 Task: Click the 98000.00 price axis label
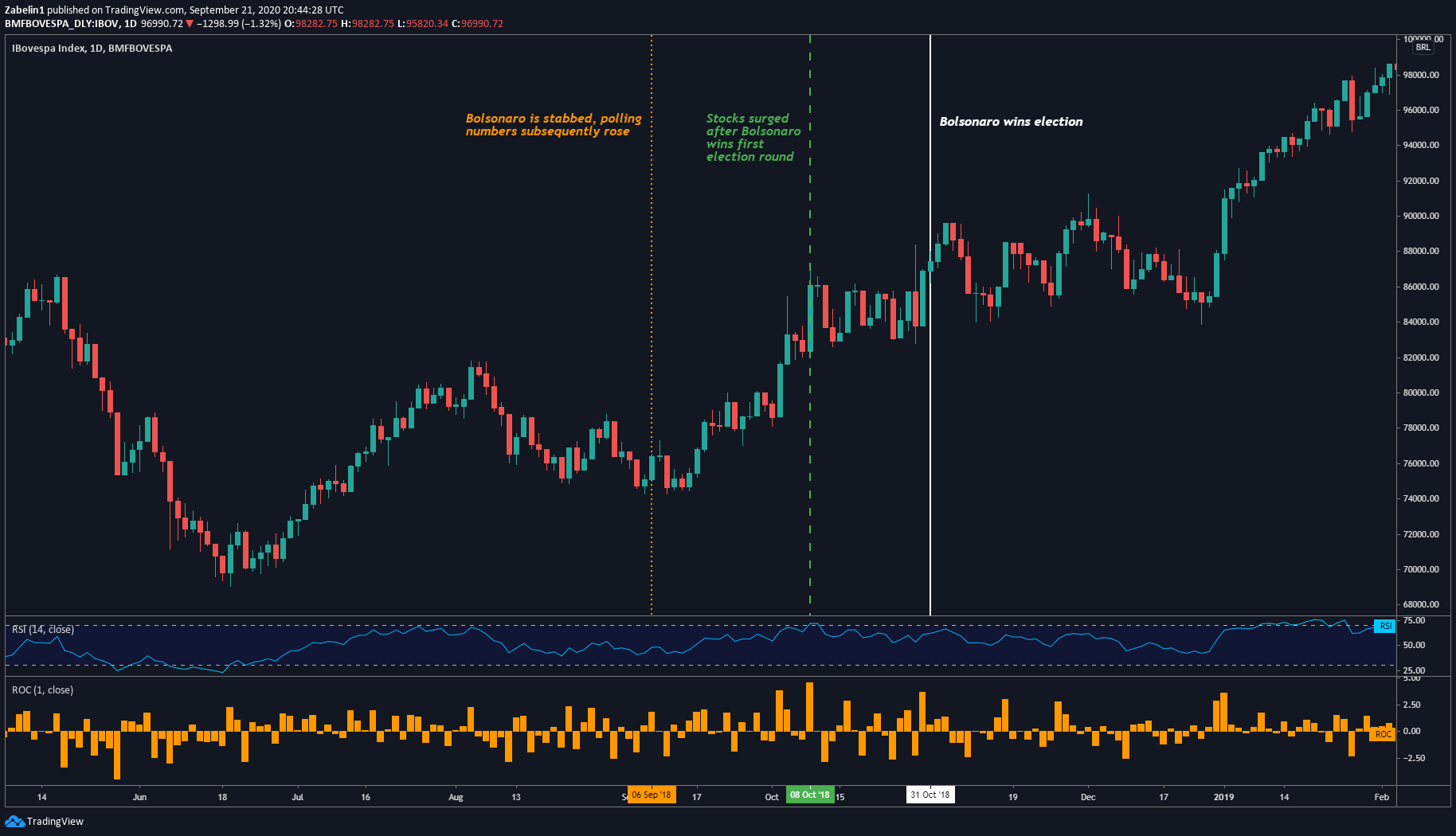coord(1421,75)
